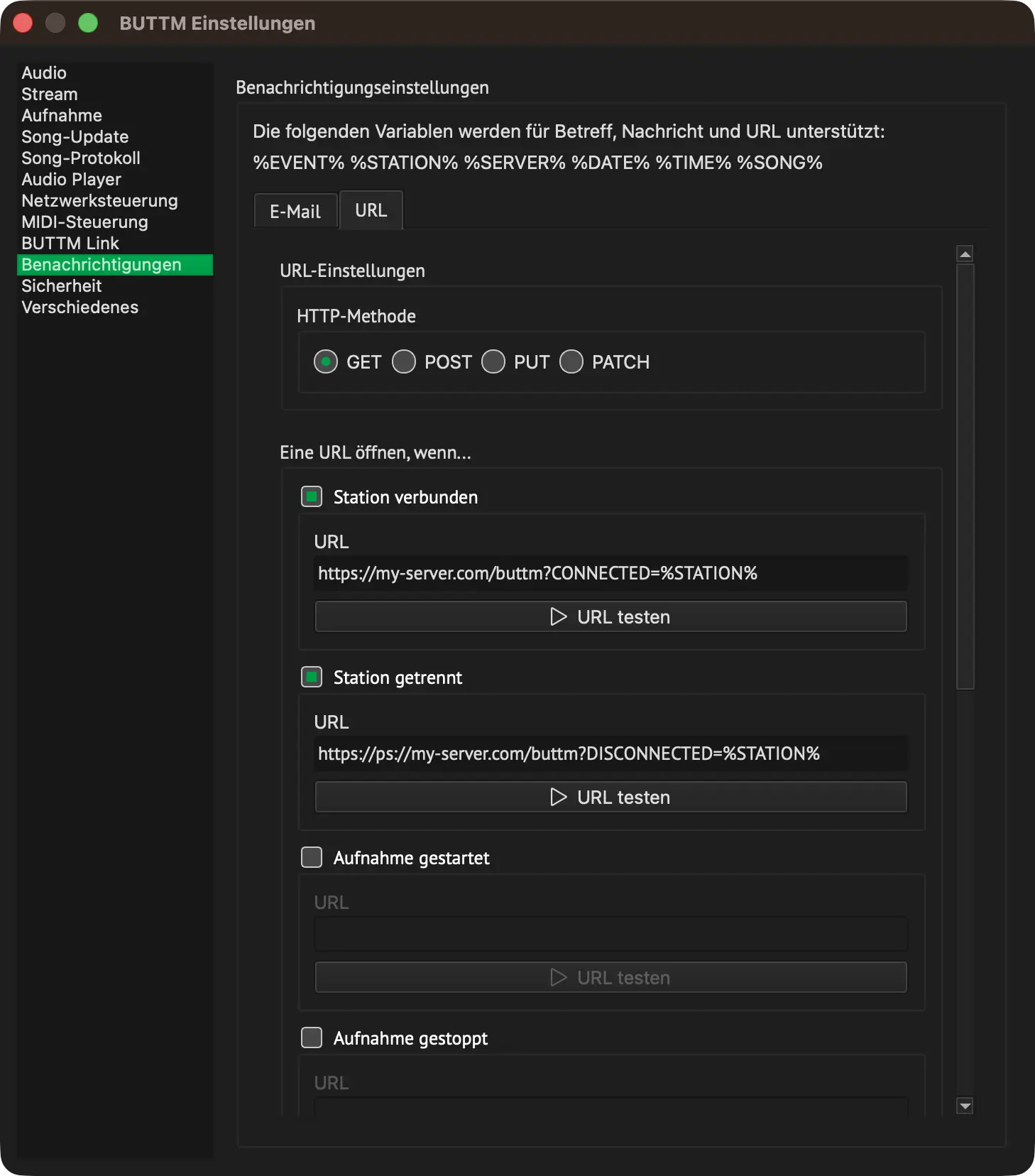The height and width of the screenshot is (1176, 1035).
Task: Open the Song-Protokoll settings section
Action: point(115,158)
